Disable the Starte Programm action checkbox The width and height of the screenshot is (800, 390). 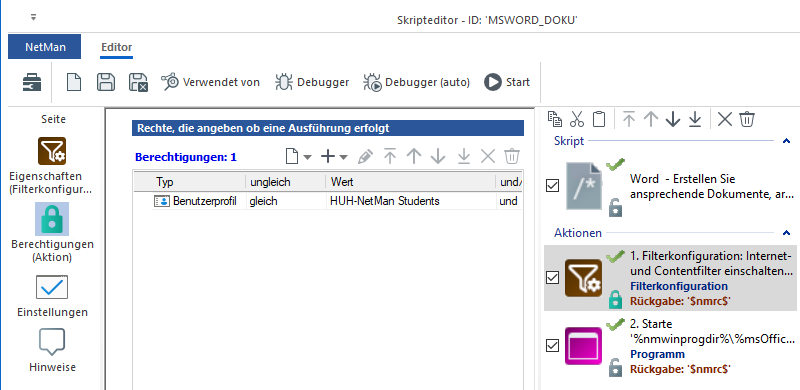click(552, 346)
